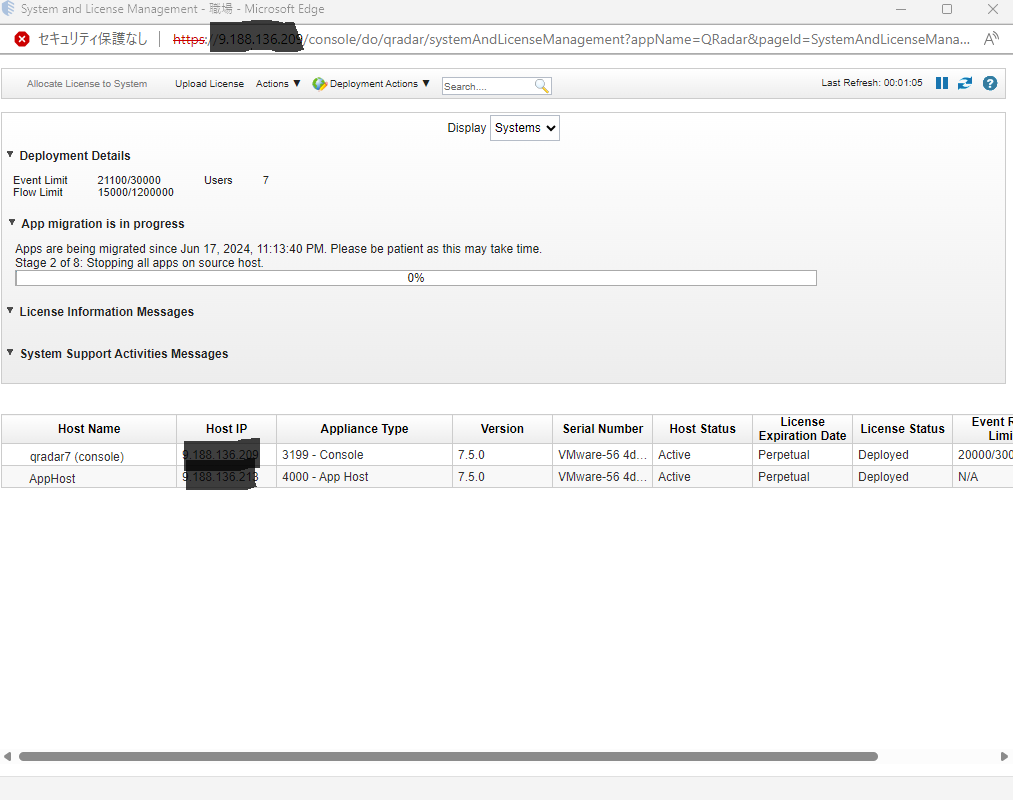Click the refresh arrows icon
The height and width of the screenshot is (800, 1013).
965,83
